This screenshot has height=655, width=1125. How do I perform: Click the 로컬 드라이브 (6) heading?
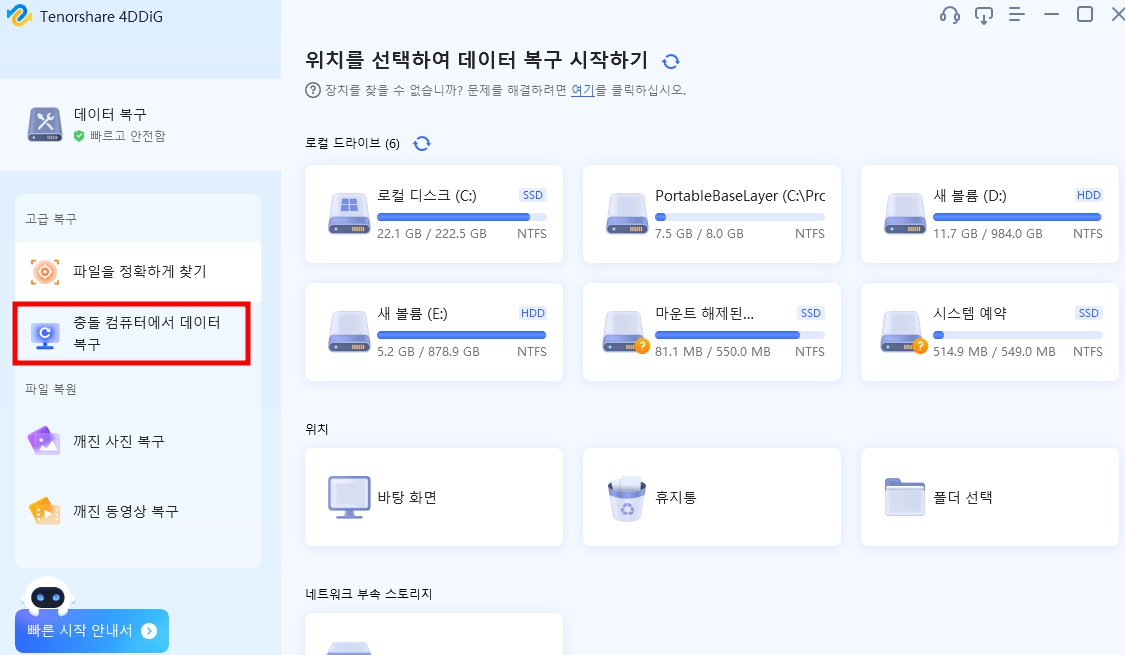[x=352, y=143]
